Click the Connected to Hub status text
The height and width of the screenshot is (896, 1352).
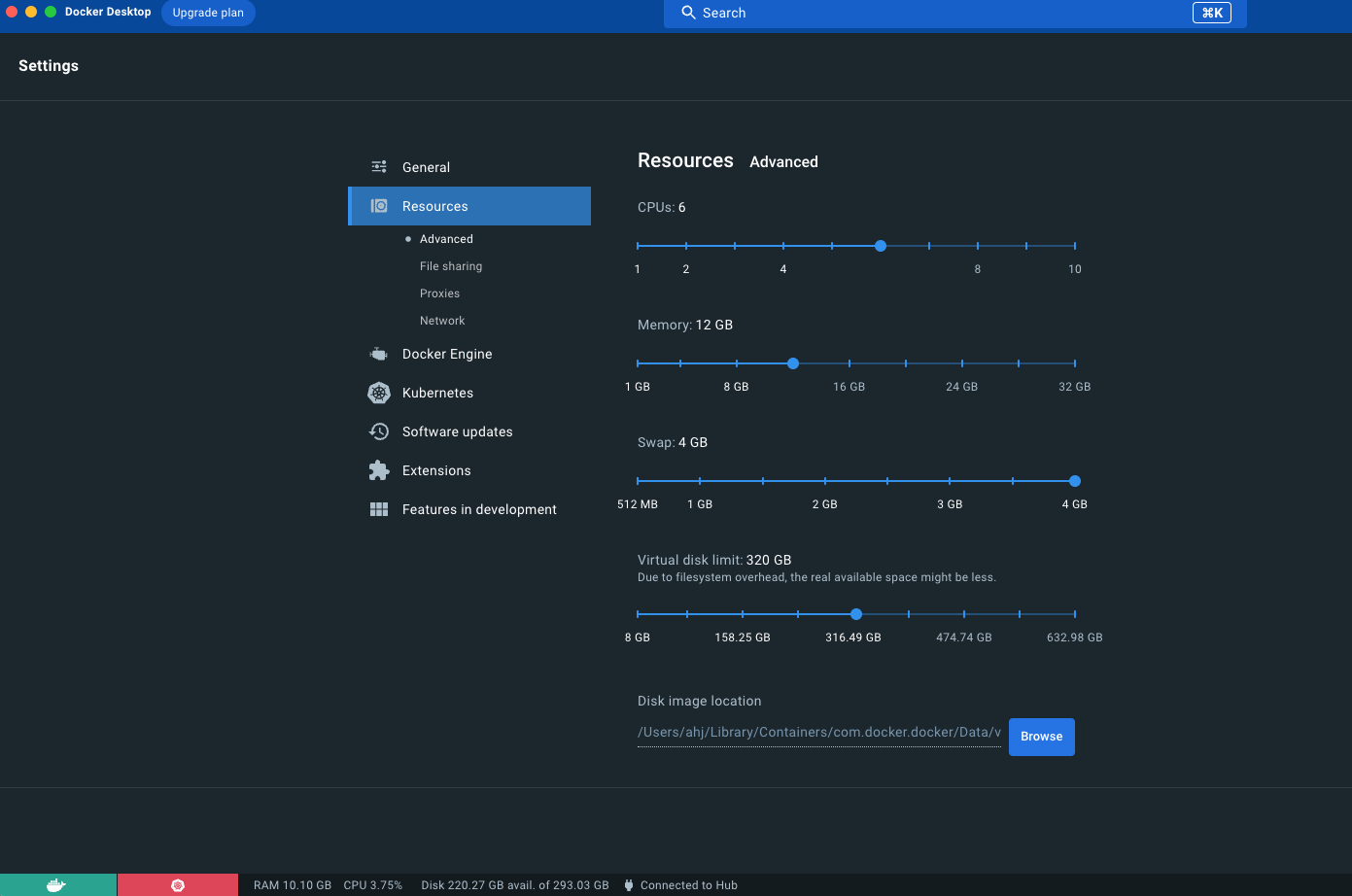(689, 885)
